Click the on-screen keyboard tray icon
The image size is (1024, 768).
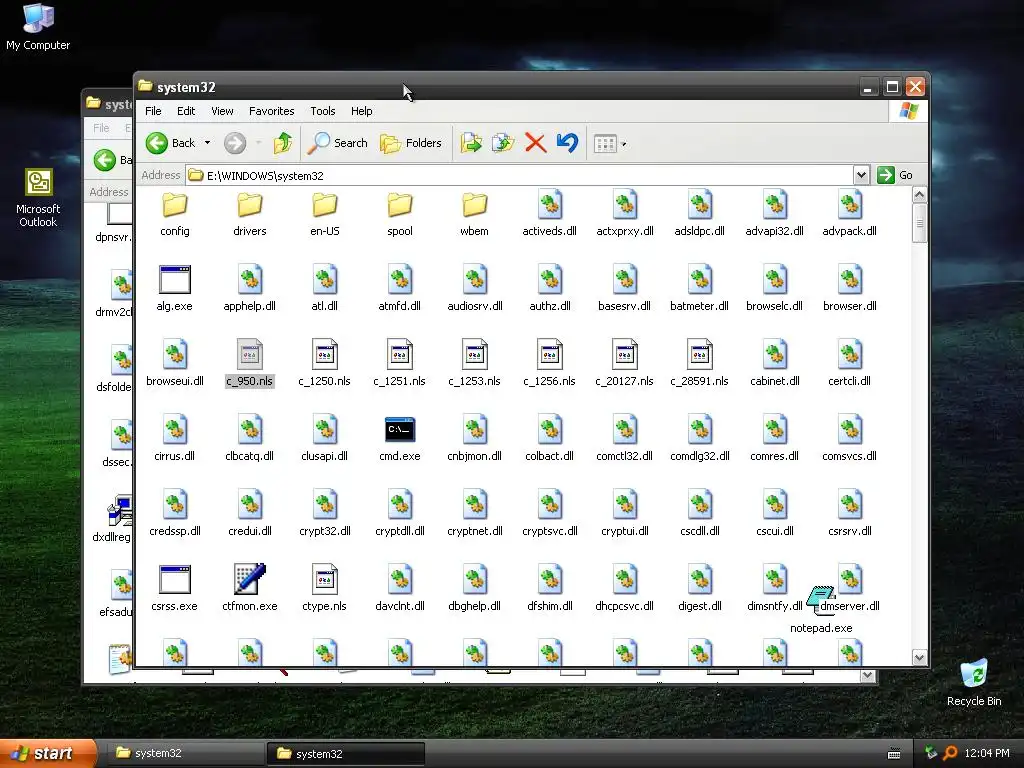[894, 754]
